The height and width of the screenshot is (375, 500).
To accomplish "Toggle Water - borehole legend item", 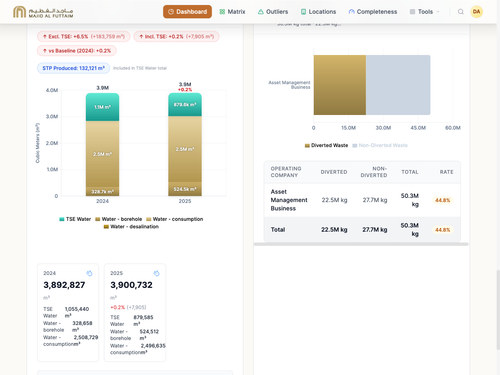I will click(118, 219).
